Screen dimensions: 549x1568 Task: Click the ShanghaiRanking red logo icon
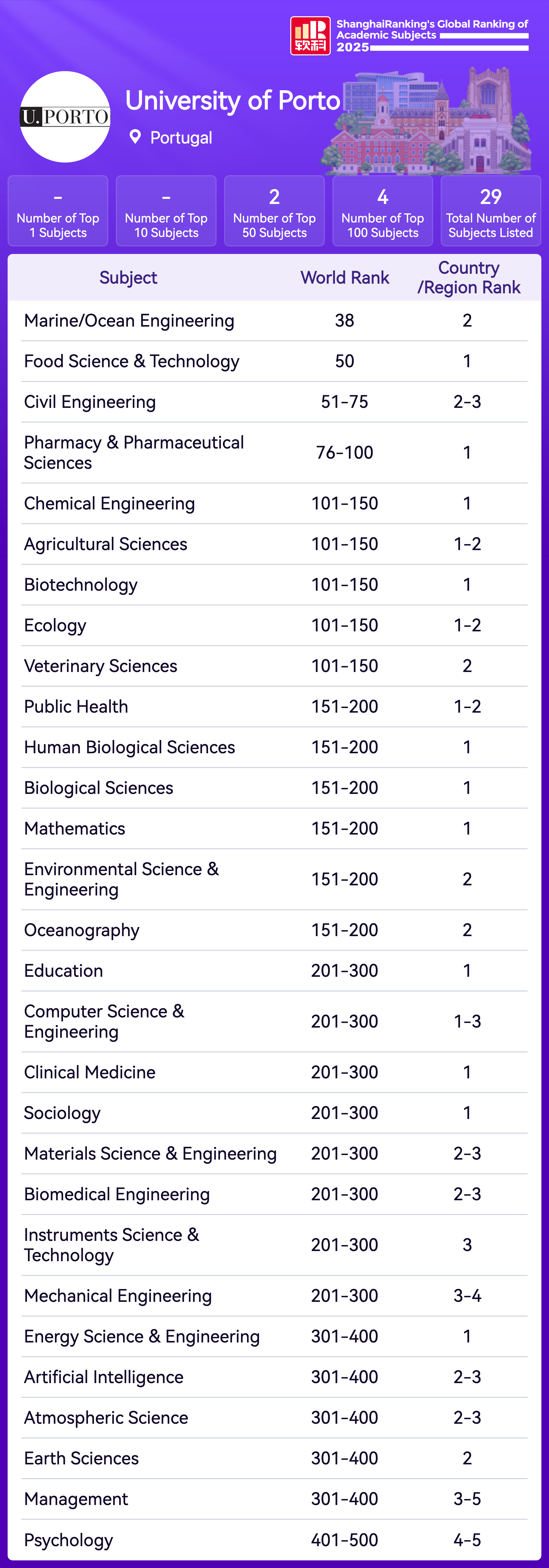coord(310,36)
